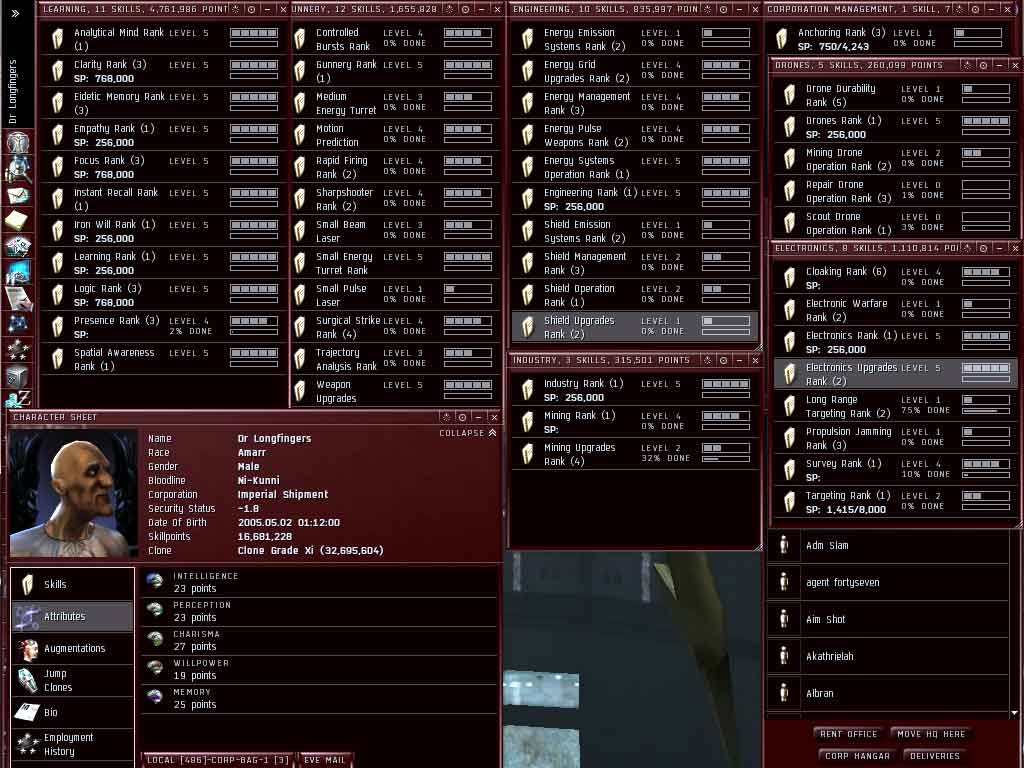Click the Memory attribute icon
Screen dimensions: 1024x768
155,697
